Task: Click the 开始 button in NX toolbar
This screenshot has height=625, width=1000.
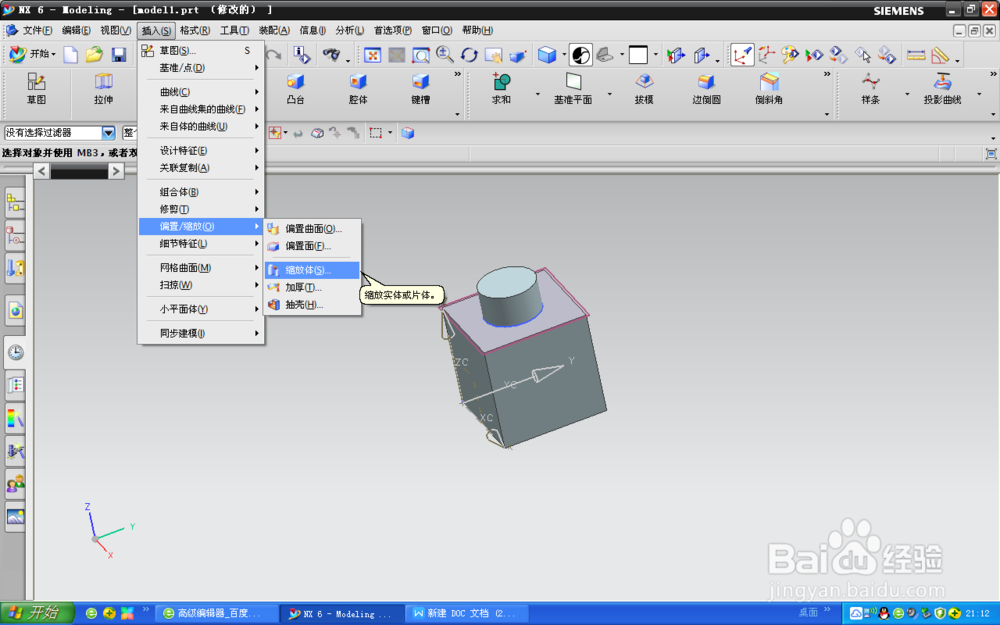Action: tap(30, 54)
